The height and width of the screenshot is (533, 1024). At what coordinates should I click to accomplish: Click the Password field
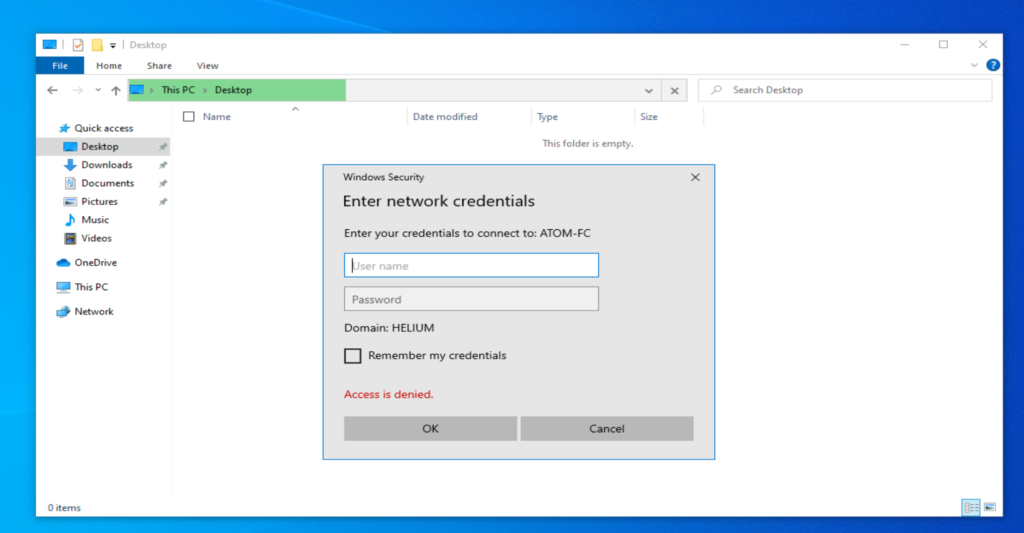click(471, 299)
